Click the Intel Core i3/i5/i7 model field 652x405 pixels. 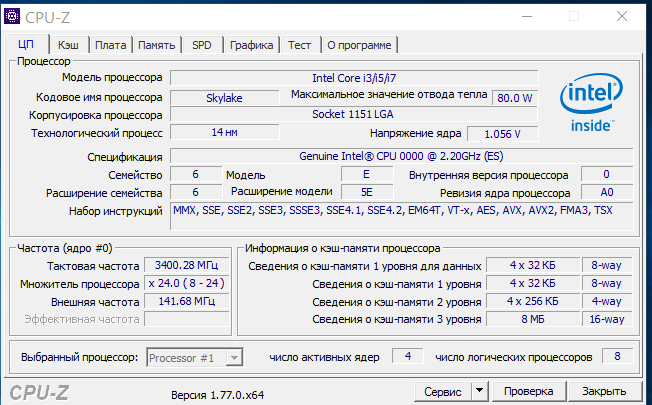[354, 78]
